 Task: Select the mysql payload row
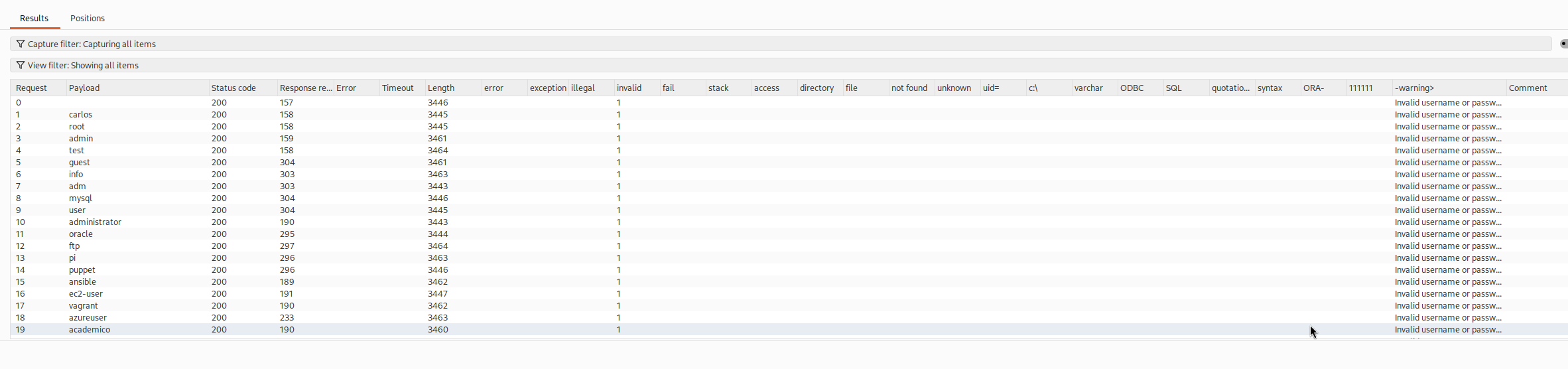[789, 198]
